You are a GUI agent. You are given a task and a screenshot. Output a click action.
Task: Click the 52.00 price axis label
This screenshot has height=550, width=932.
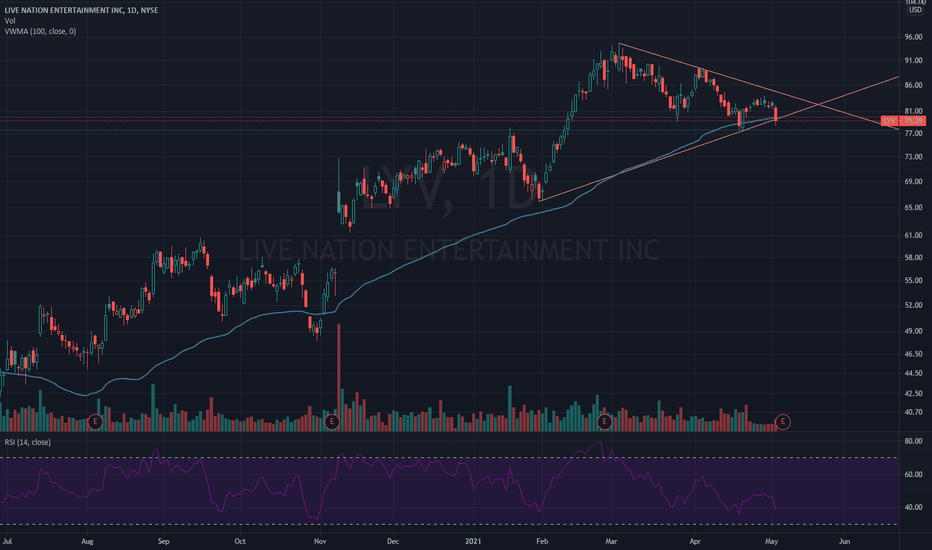point(913,305)
